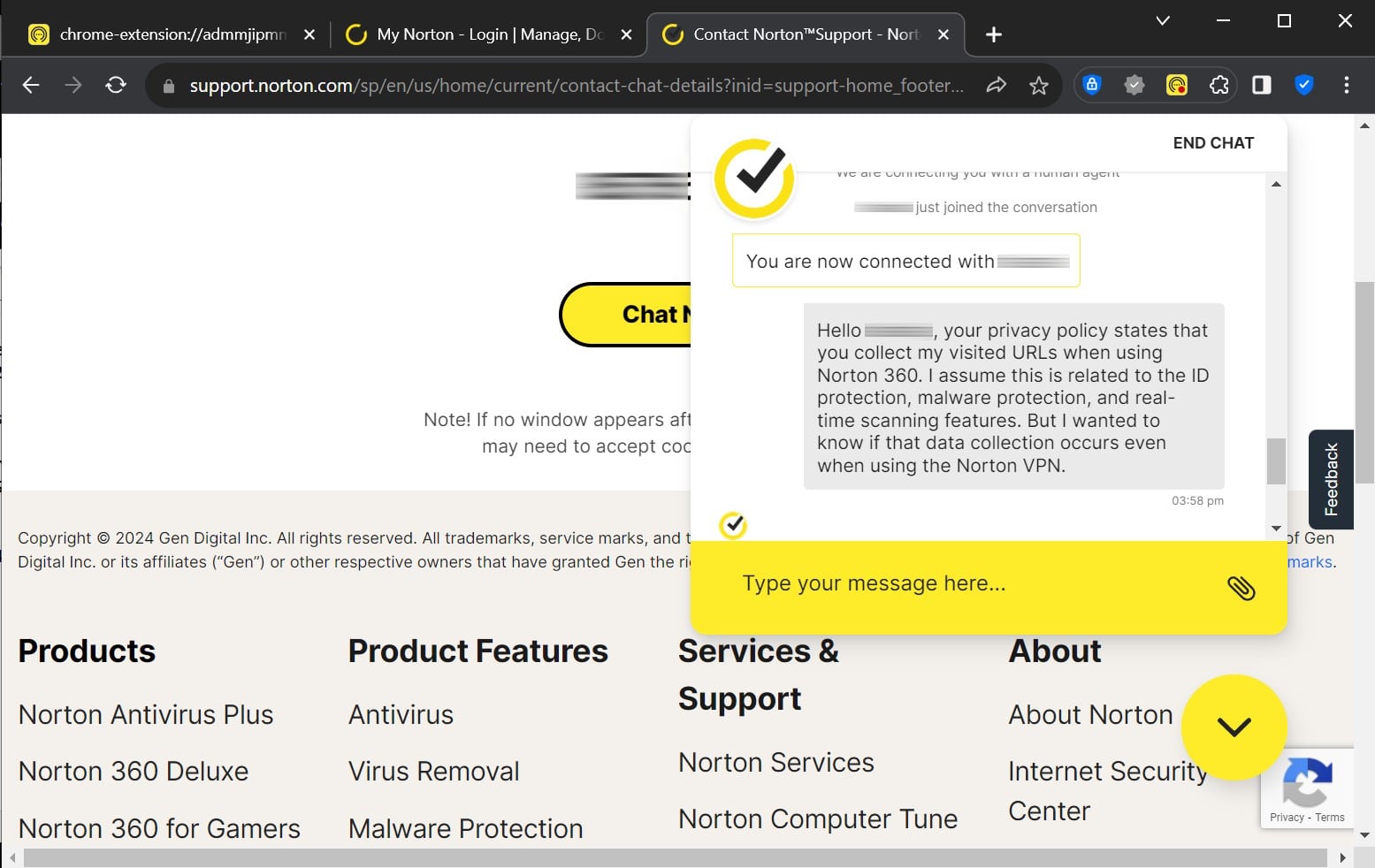Open the blue shield checkmark extension
1375x868 pixels.
(1304, 85)
